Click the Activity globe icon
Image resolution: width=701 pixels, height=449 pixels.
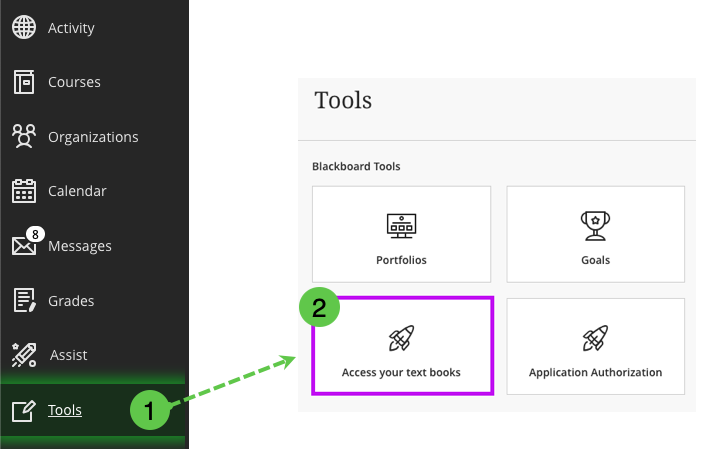[24, 27]
